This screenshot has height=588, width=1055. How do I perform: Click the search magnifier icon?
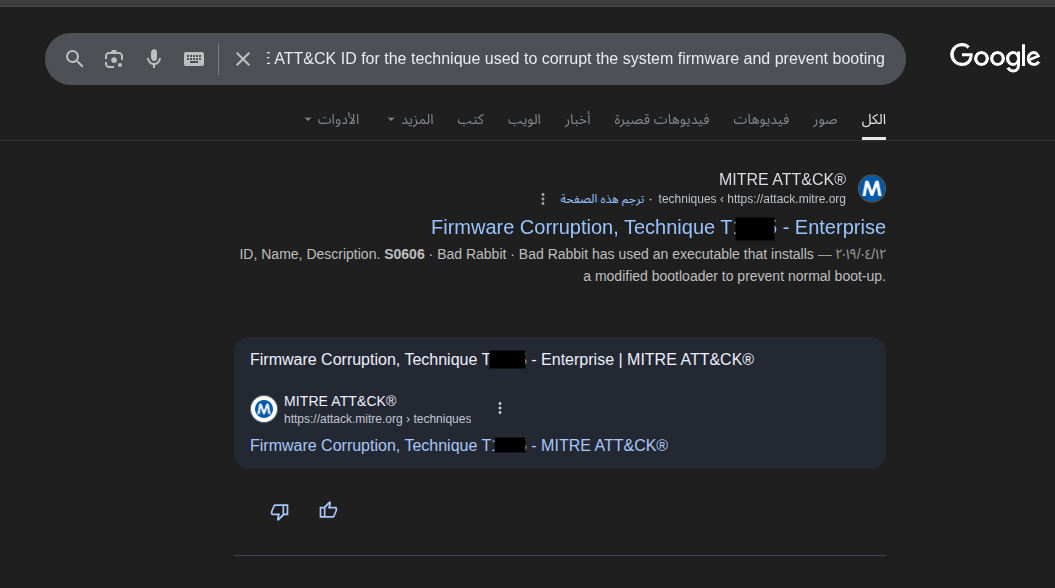pyautogui.click(x=75, y=59)
